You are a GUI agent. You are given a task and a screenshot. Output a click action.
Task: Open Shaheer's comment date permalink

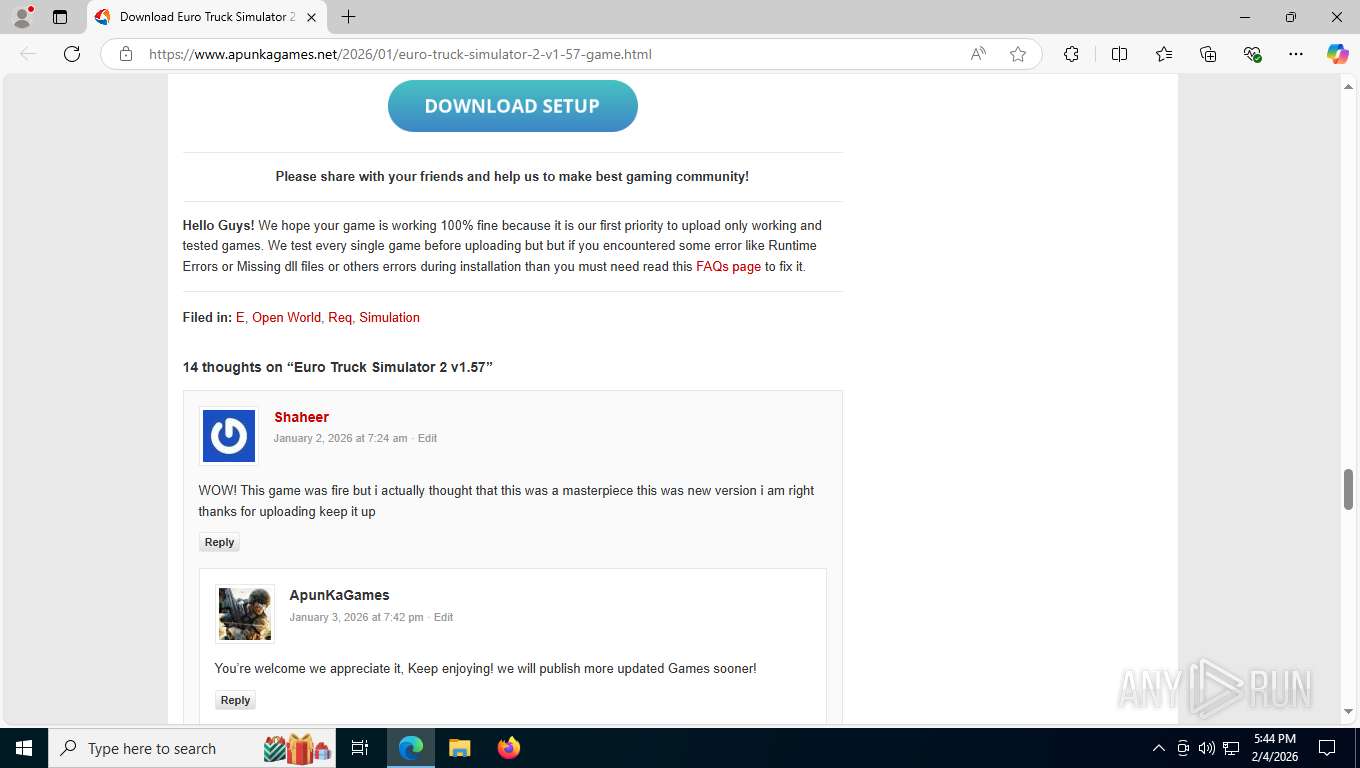click(341, 438)
